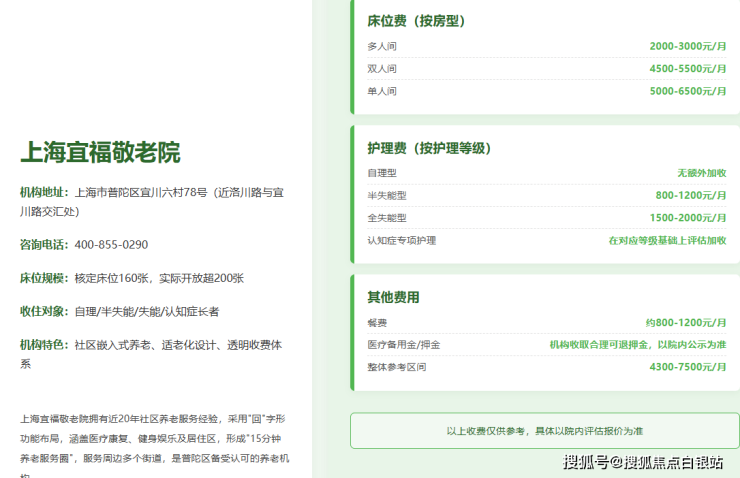Select the 自理型 row label
The height and width of the screenshot is (478, 740).
(382, 173)
